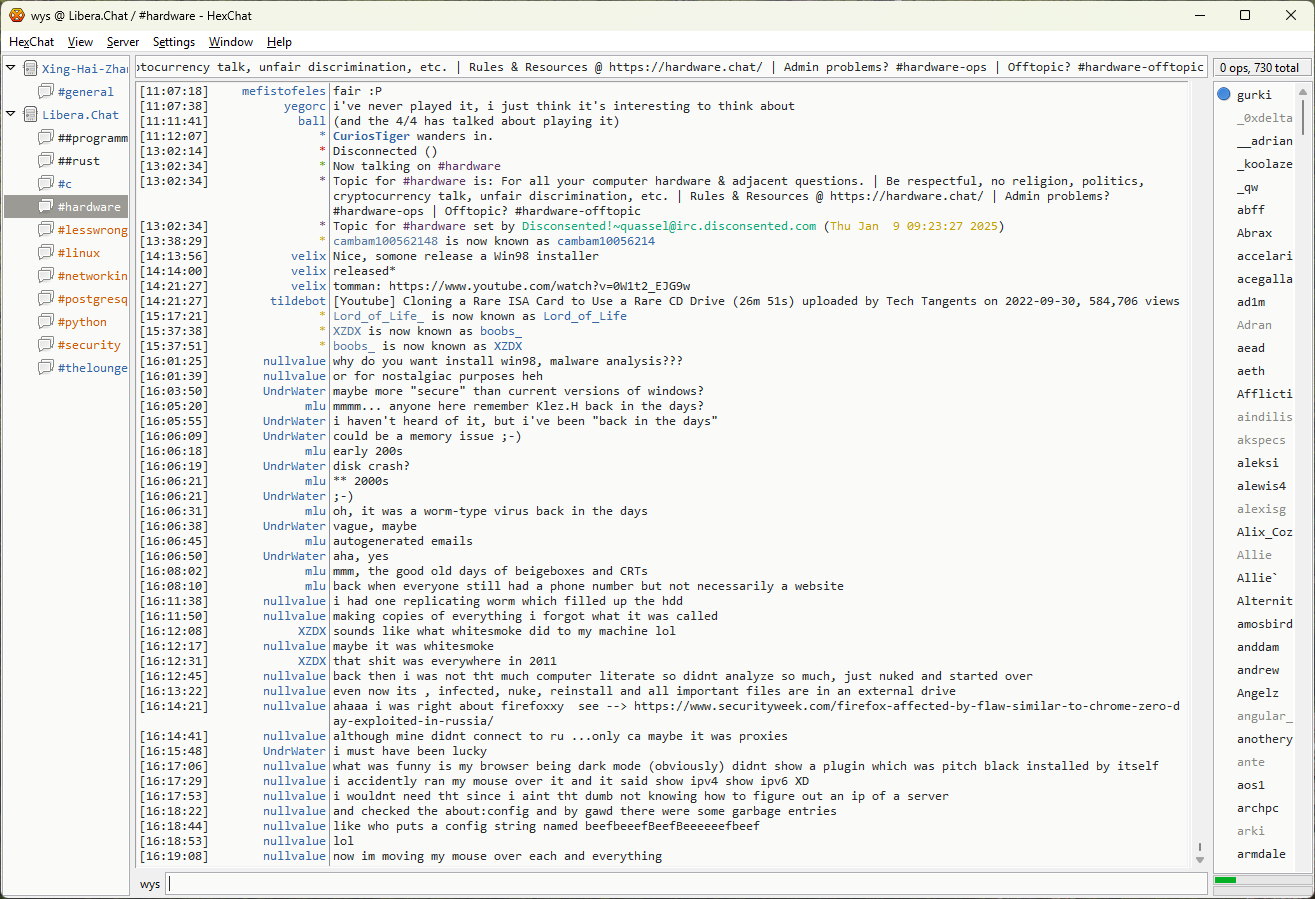Open the Server menu
The height and width of the screenshot is (899, 1315).
coord(123,42)
